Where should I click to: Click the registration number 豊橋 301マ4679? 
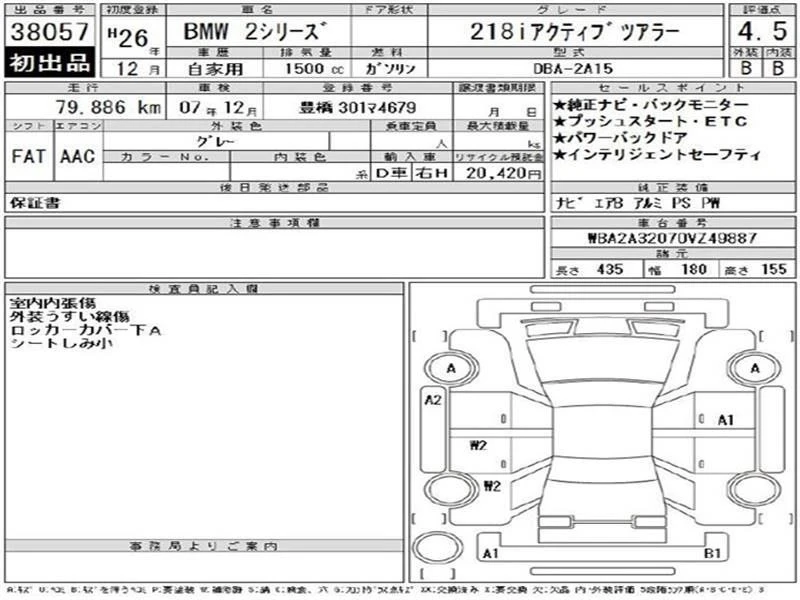click(357, 107)
